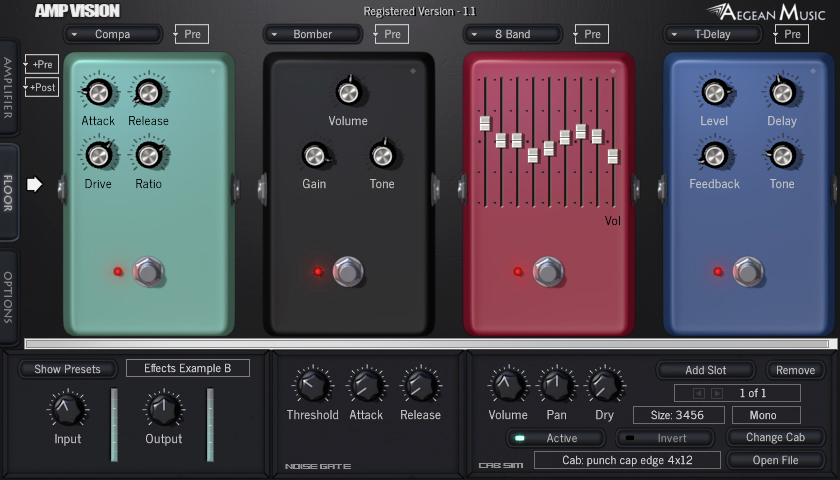This screenshot has width=840, height=480.
Task: Click the Bomber pedal Volume knob
Action: tap(348, 93)
